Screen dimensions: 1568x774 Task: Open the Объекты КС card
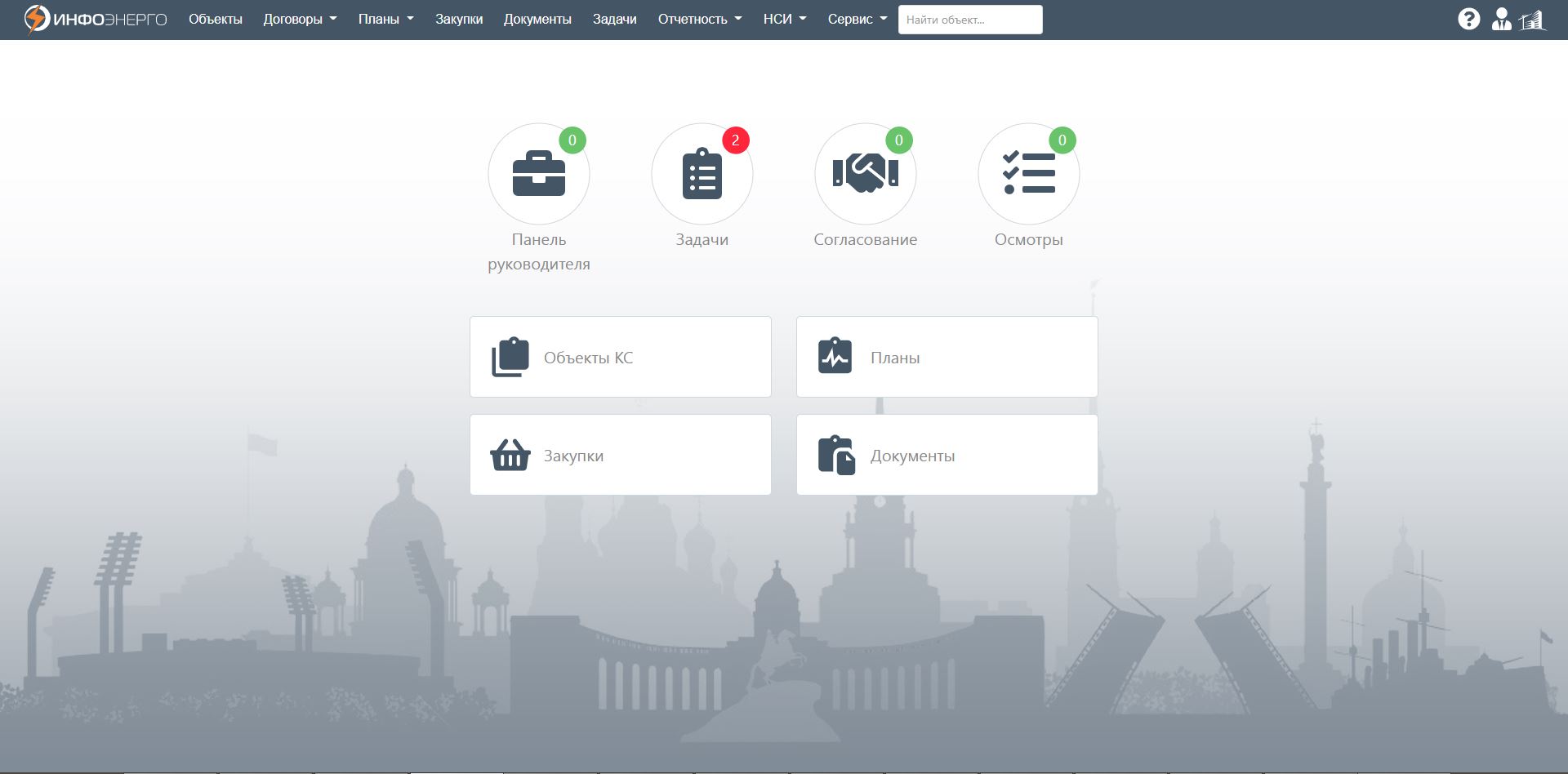(621, 357)
